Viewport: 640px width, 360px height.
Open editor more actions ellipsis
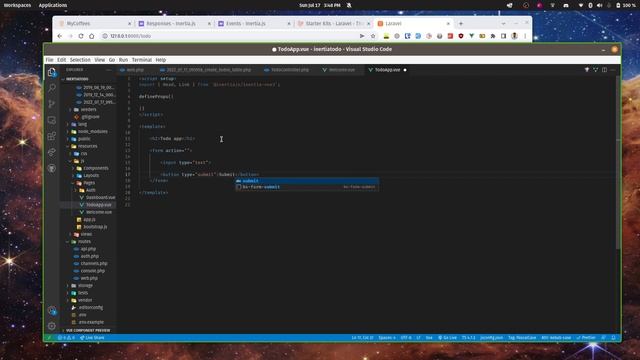click(613, 70)
